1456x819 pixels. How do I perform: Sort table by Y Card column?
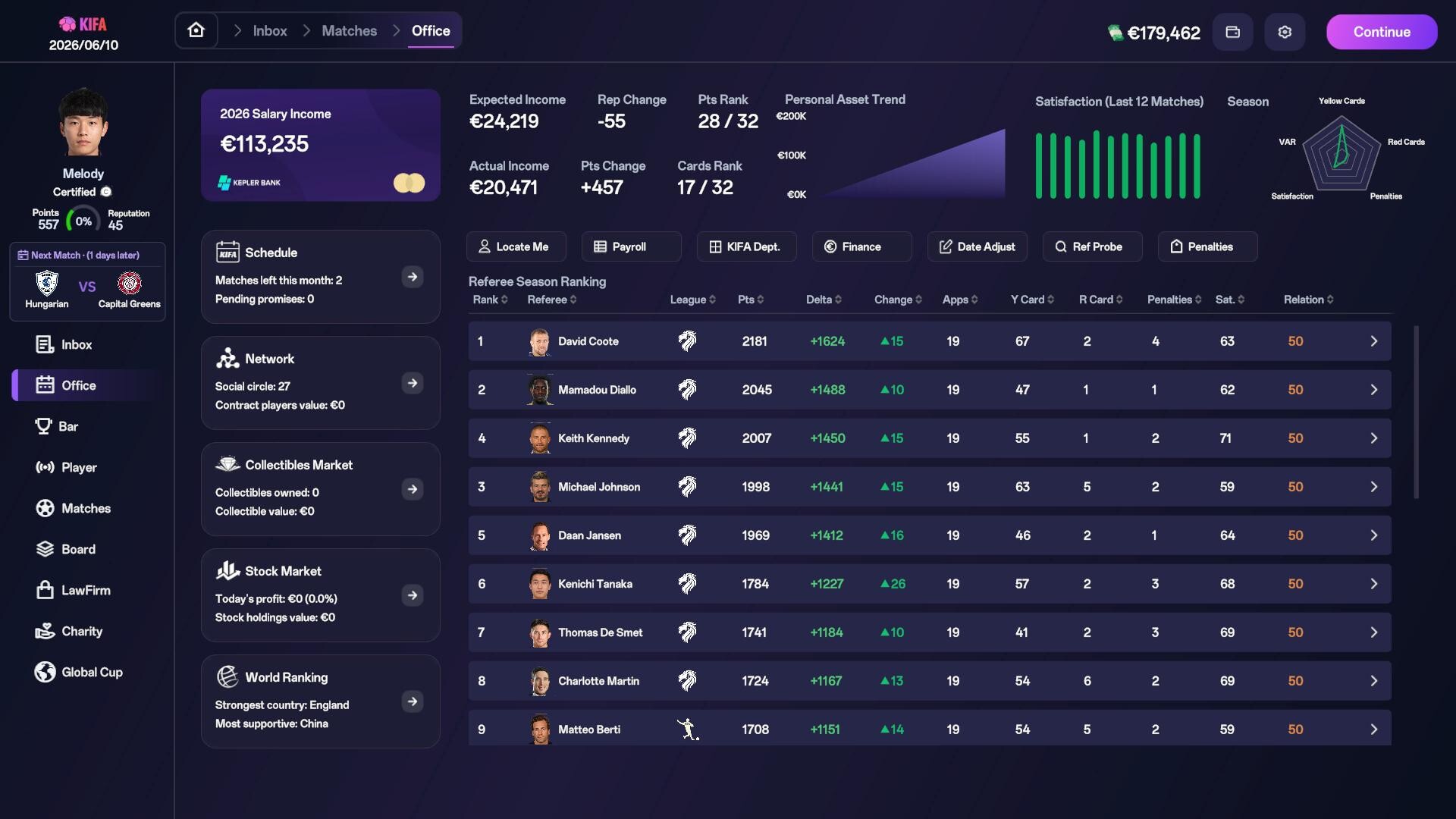1032,300
